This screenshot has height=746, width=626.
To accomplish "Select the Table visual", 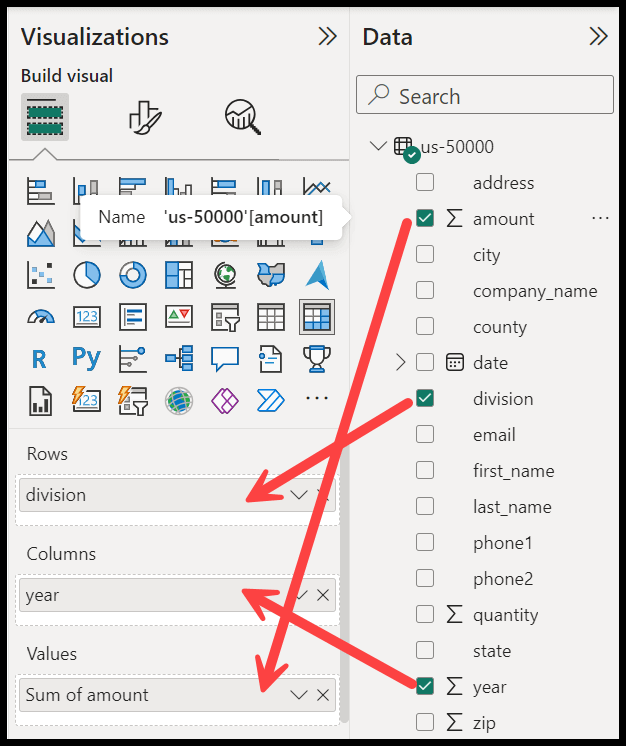I will point(271,317).
